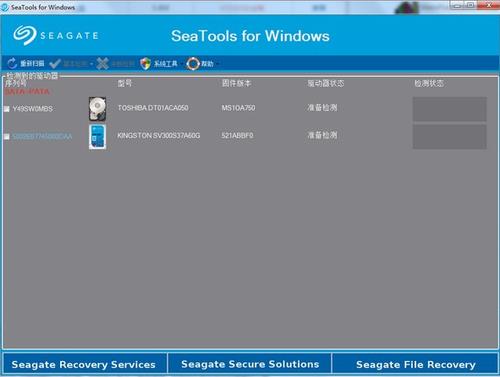Viewport: 500px width, 377px height.
Task: Click the grey X abort tests icon
Action: [x=102, y=63]
